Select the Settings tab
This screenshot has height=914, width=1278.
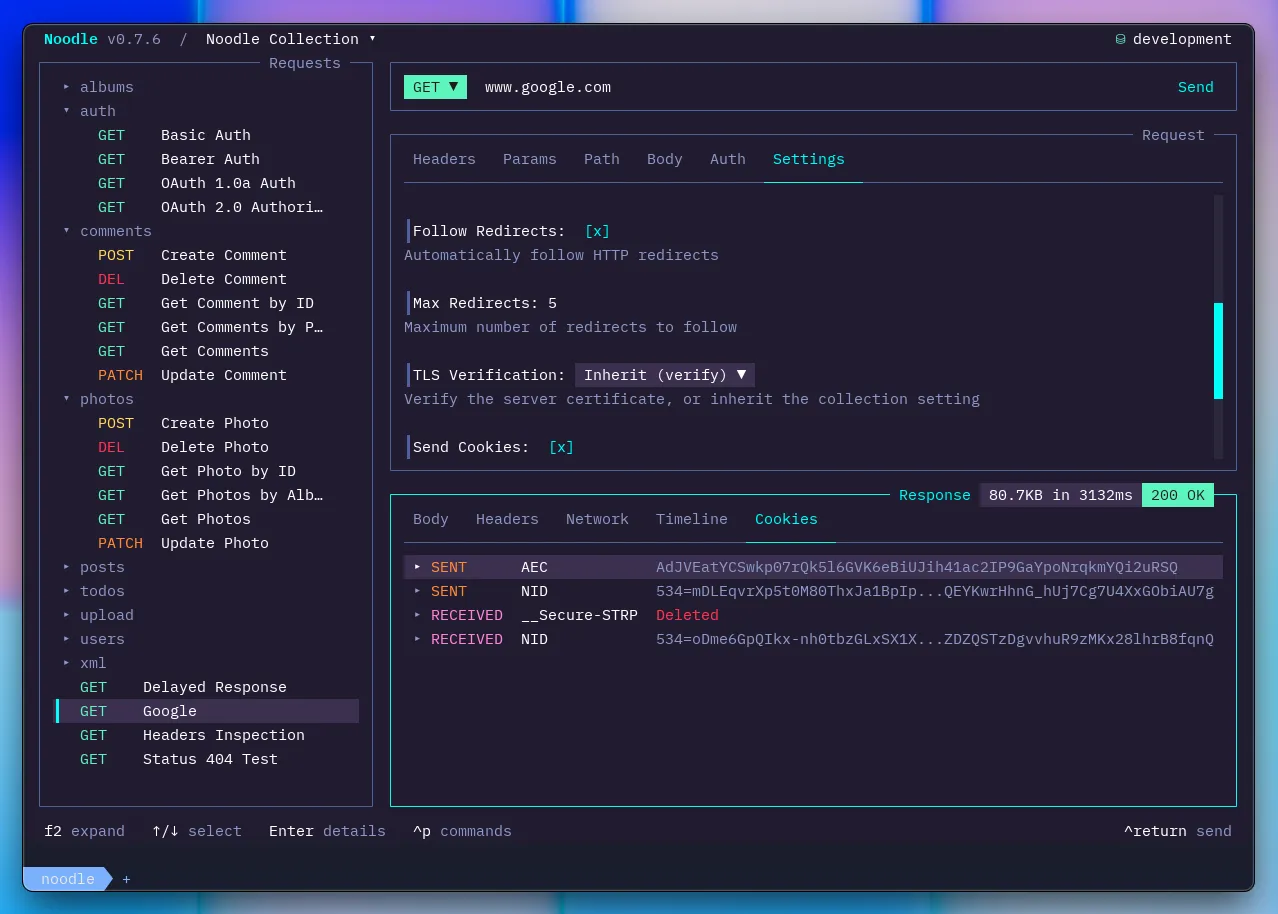tap(809, 159)
